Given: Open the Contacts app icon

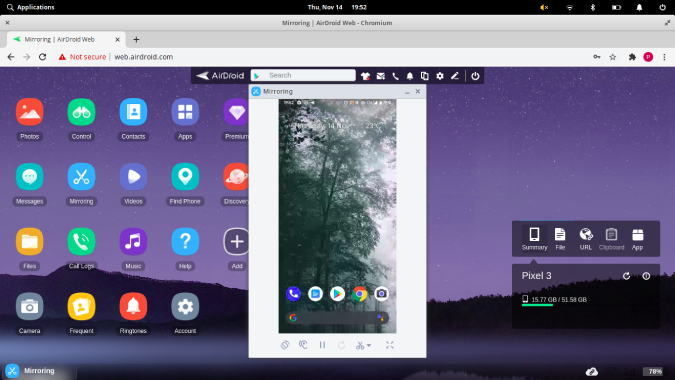Looking at the screenshot, I should [x=133, y=112].
